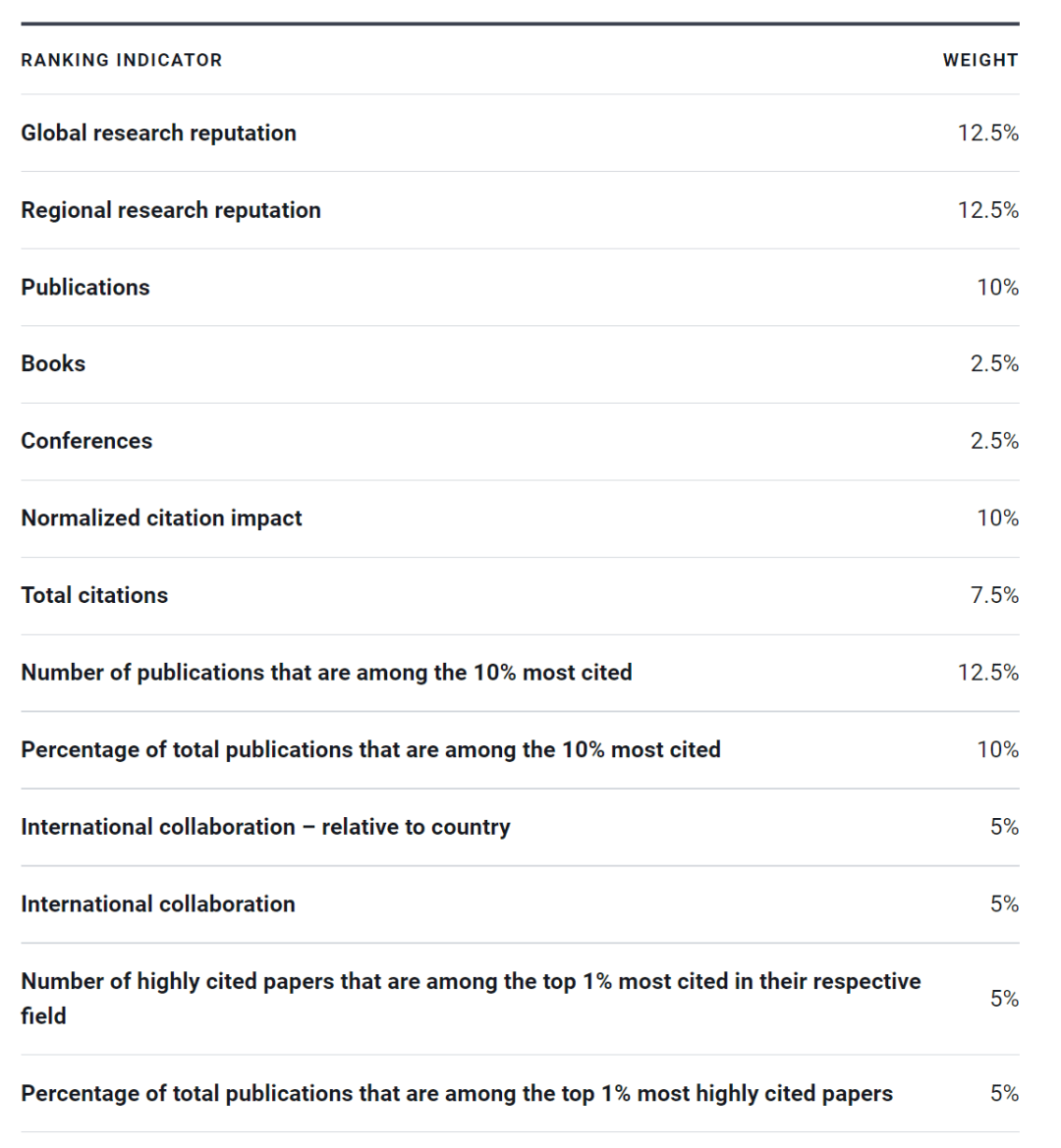The width and height of the screenshot is (1061, 1148).
Task: Click Number of highly cited papers label
Action: point(471,982)
